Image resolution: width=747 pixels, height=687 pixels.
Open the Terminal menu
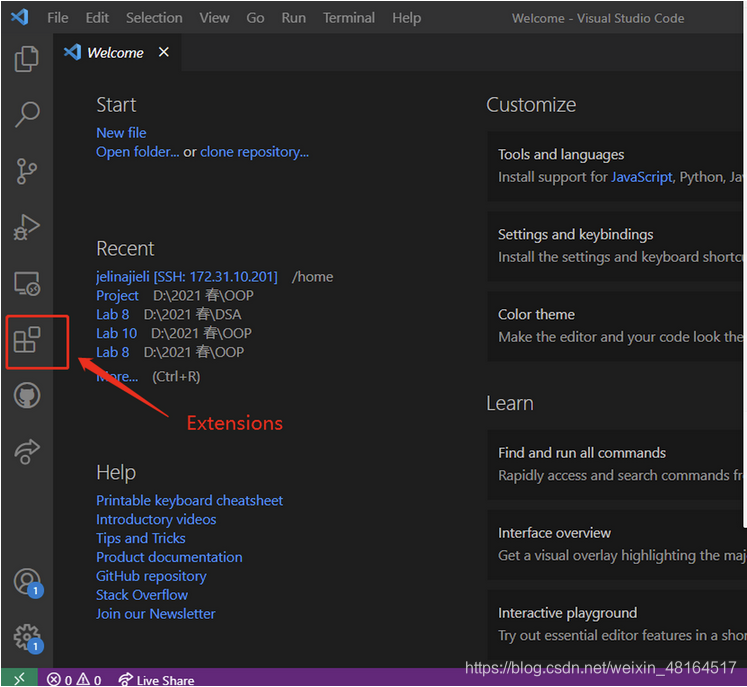click(349, 18)
